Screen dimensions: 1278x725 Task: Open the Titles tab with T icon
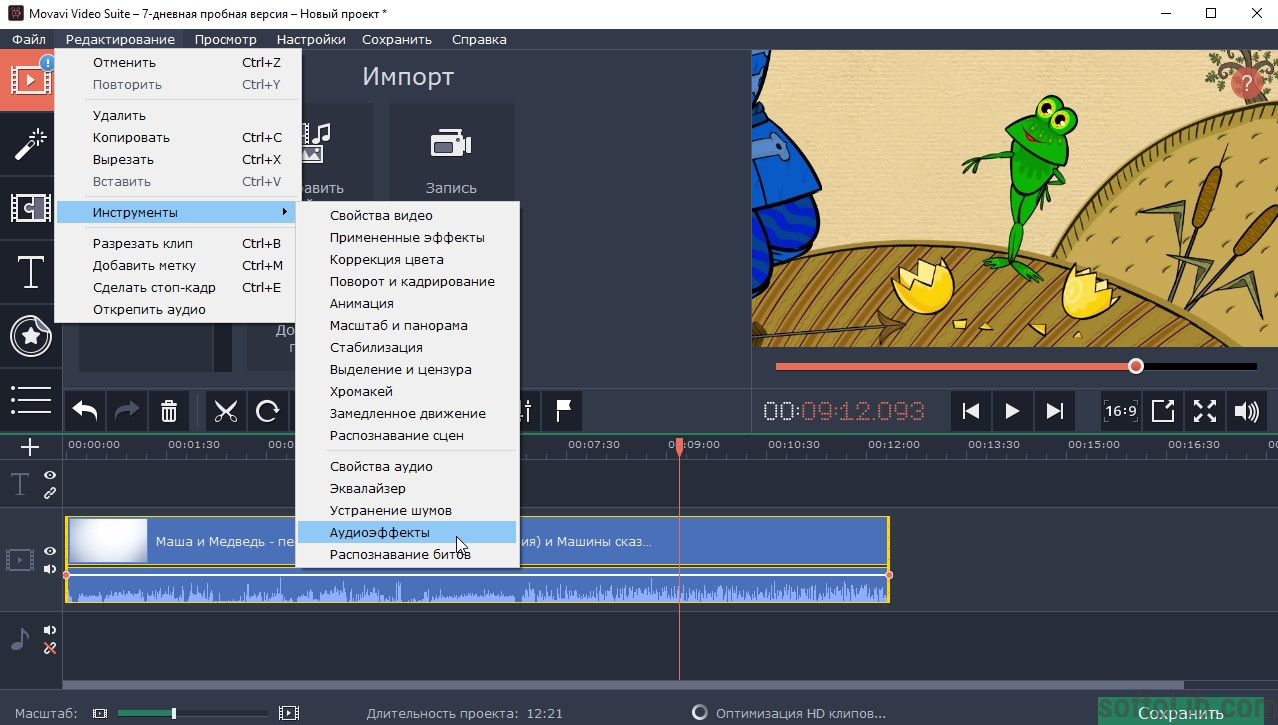[30, 272]
